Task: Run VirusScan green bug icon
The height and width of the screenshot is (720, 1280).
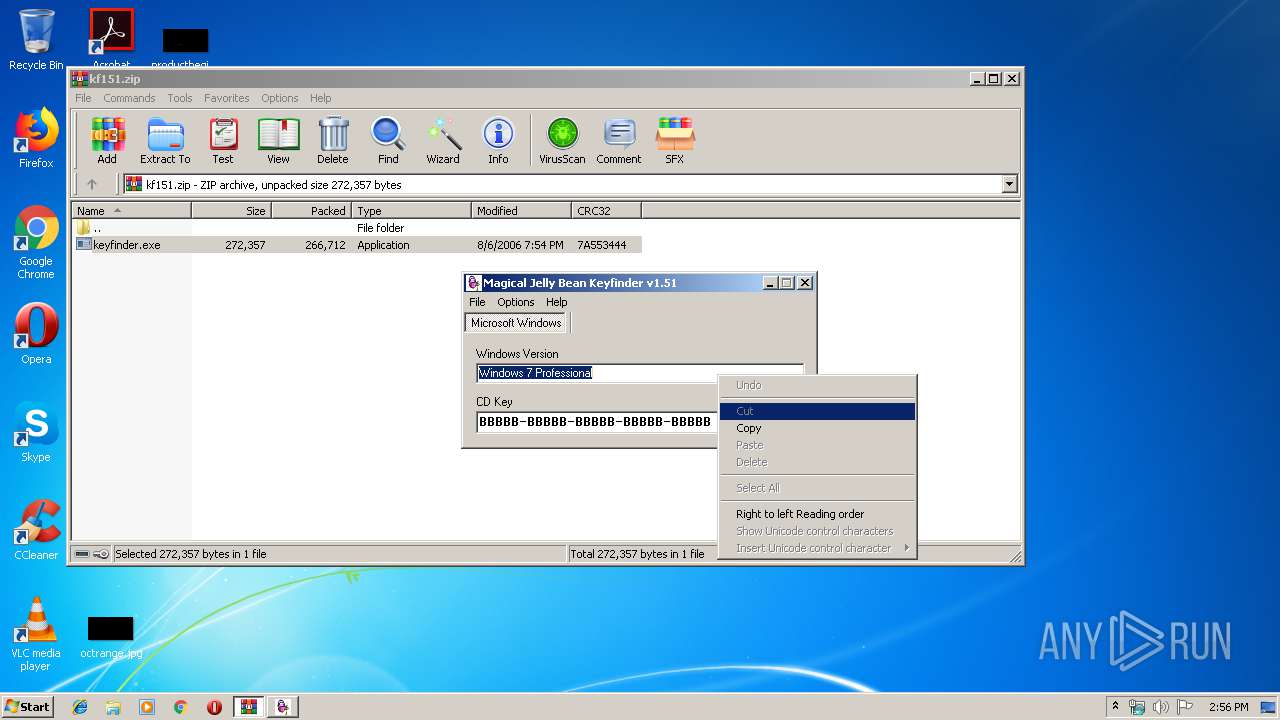Action: pos(562,140)
